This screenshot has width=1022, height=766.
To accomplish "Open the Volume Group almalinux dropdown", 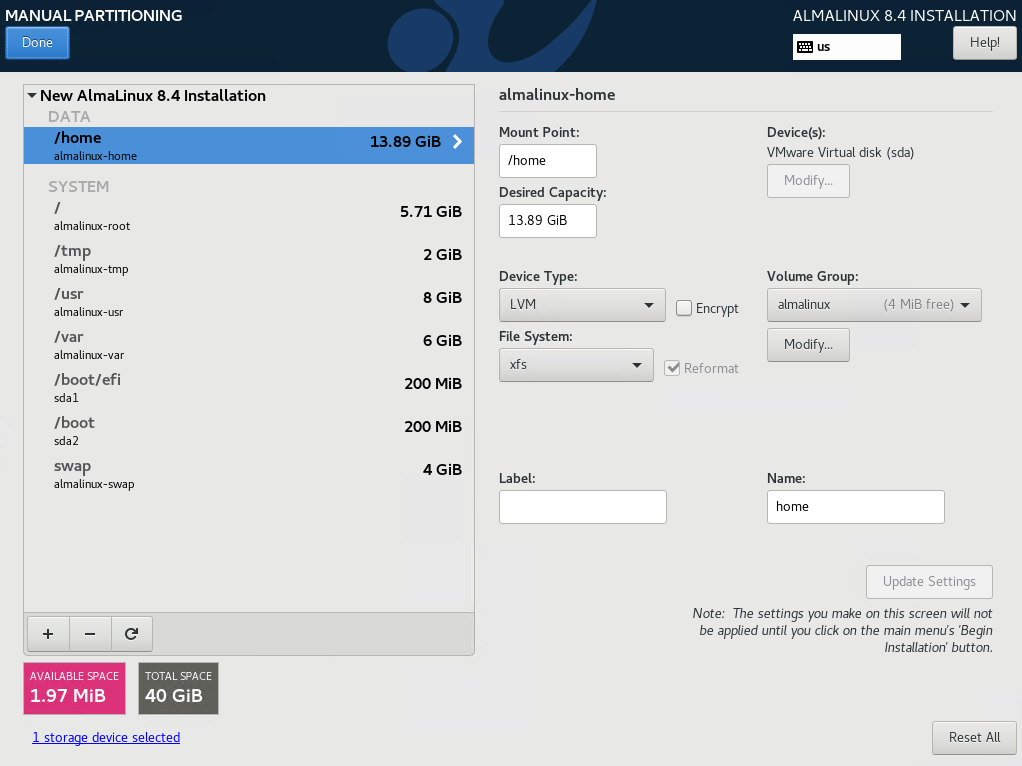I will pyautogui.click(x=873, y=305).
